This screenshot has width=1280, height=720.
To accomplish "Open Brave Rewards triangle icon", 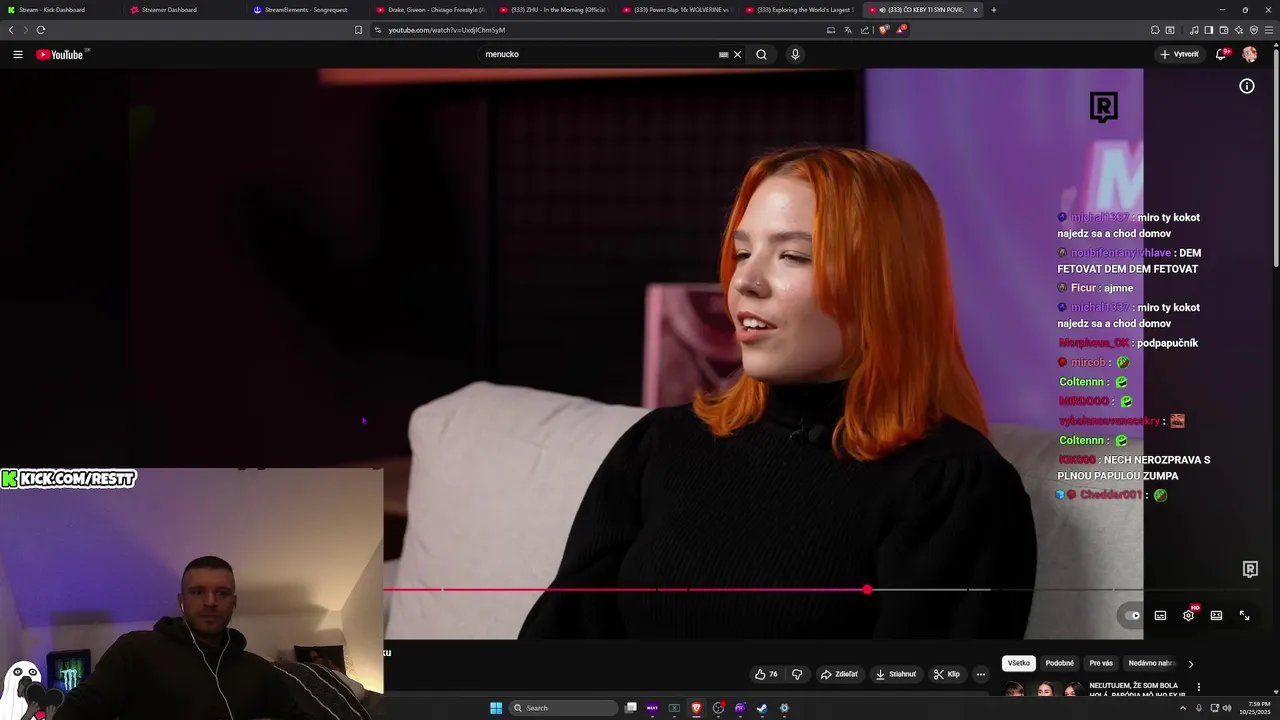I will (900, 30).
